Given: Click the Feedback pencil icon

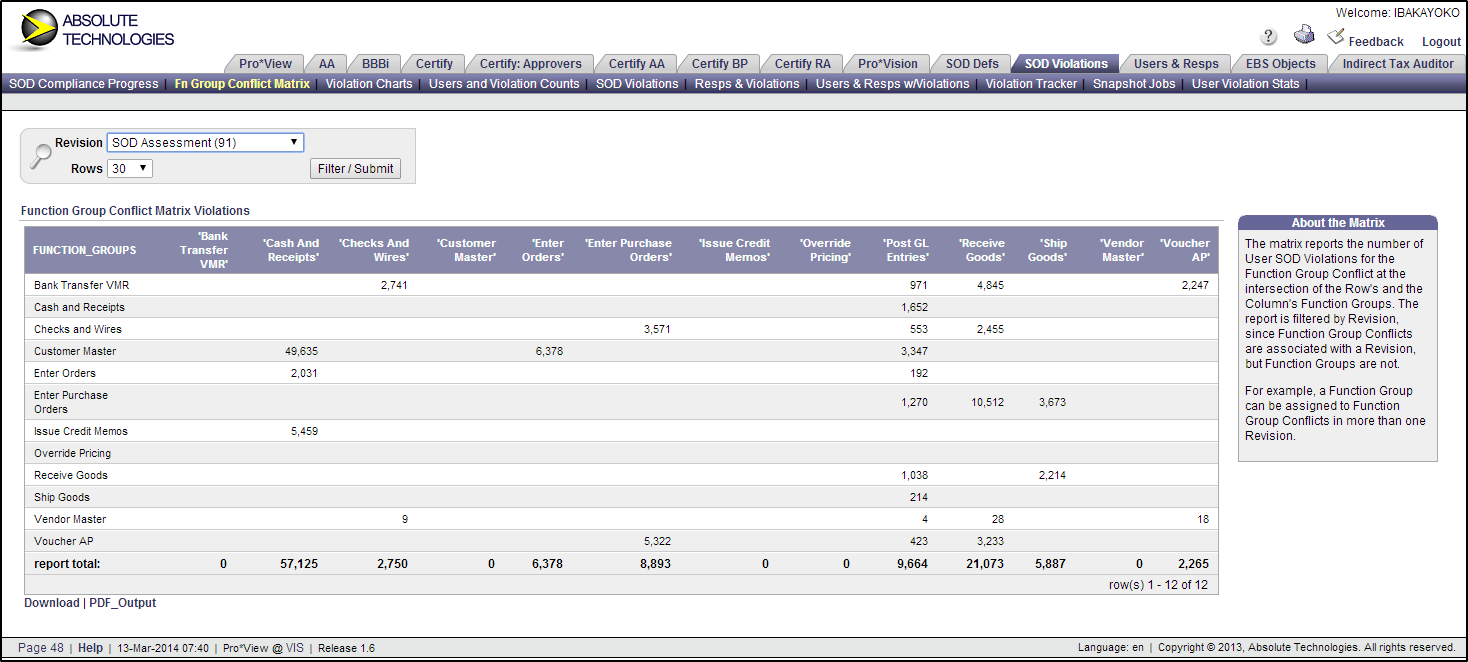Looking at the screenshot, I should pos(1335,36).
